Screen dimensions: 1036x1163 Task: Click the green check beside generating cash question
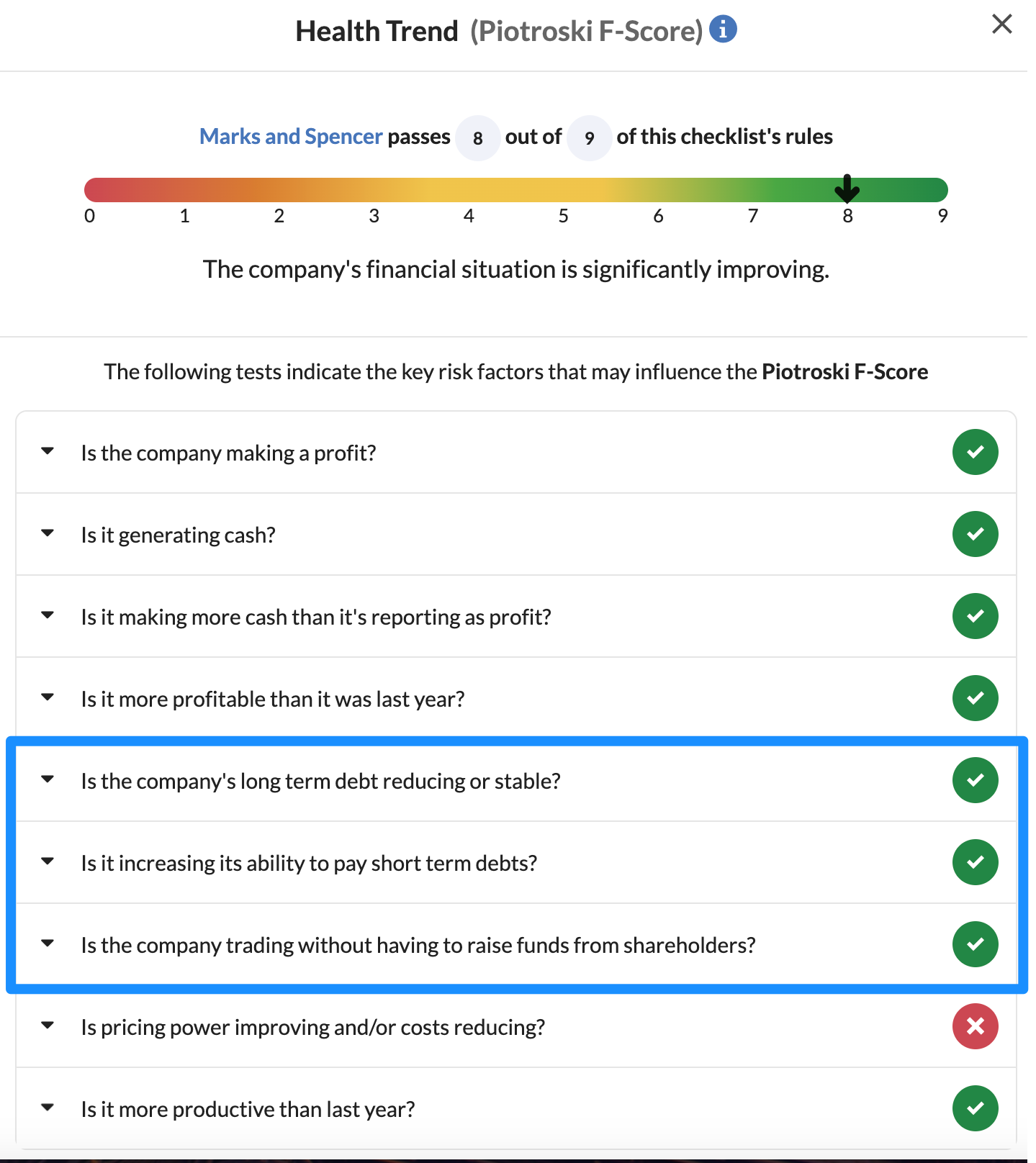click(976, 534)
